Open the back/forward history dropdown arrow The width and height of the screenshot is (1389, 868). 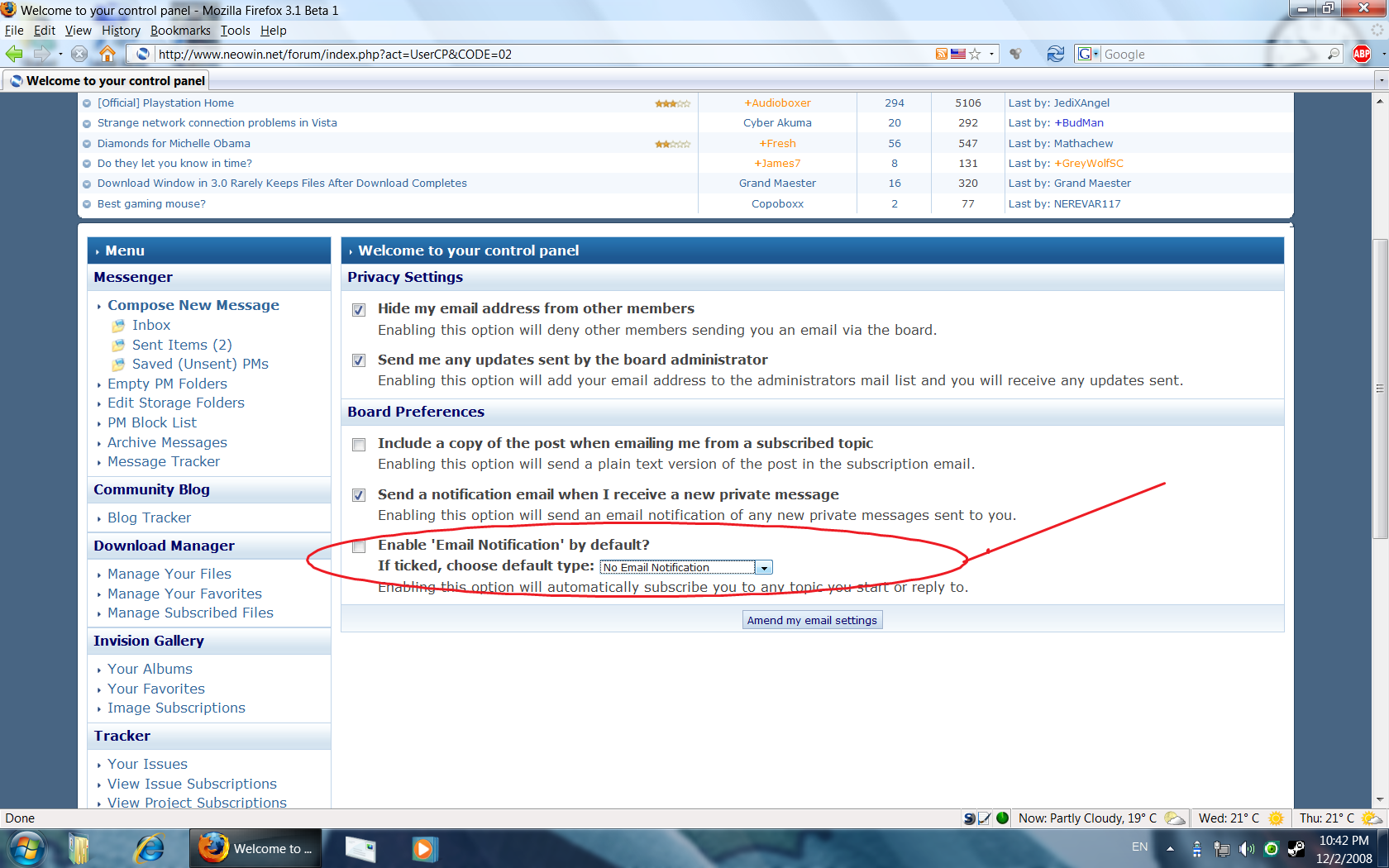(x=60, y=55)
